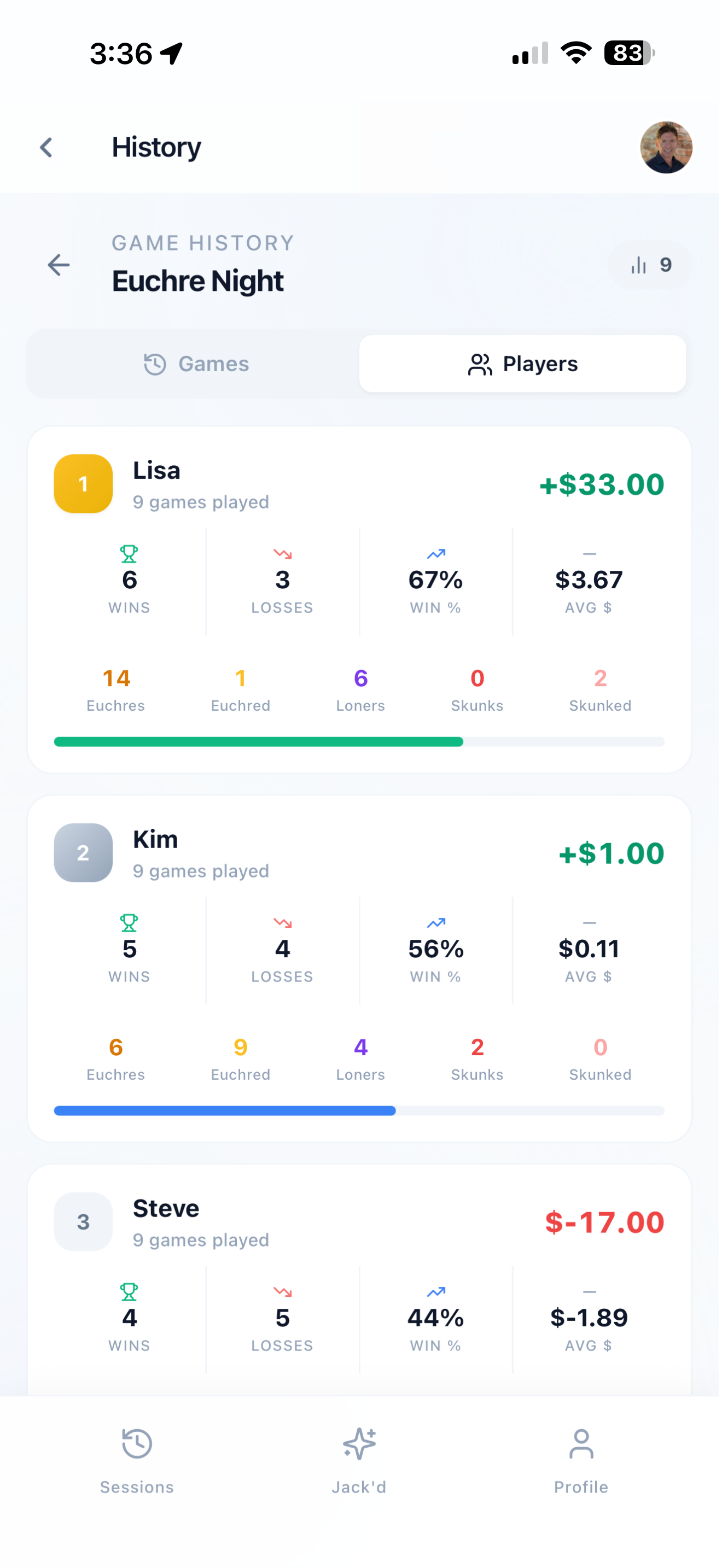Viewport: 722px width, 1568px height.
Task: Open the user profile avatar photo
Action: [x=668, y=148]
